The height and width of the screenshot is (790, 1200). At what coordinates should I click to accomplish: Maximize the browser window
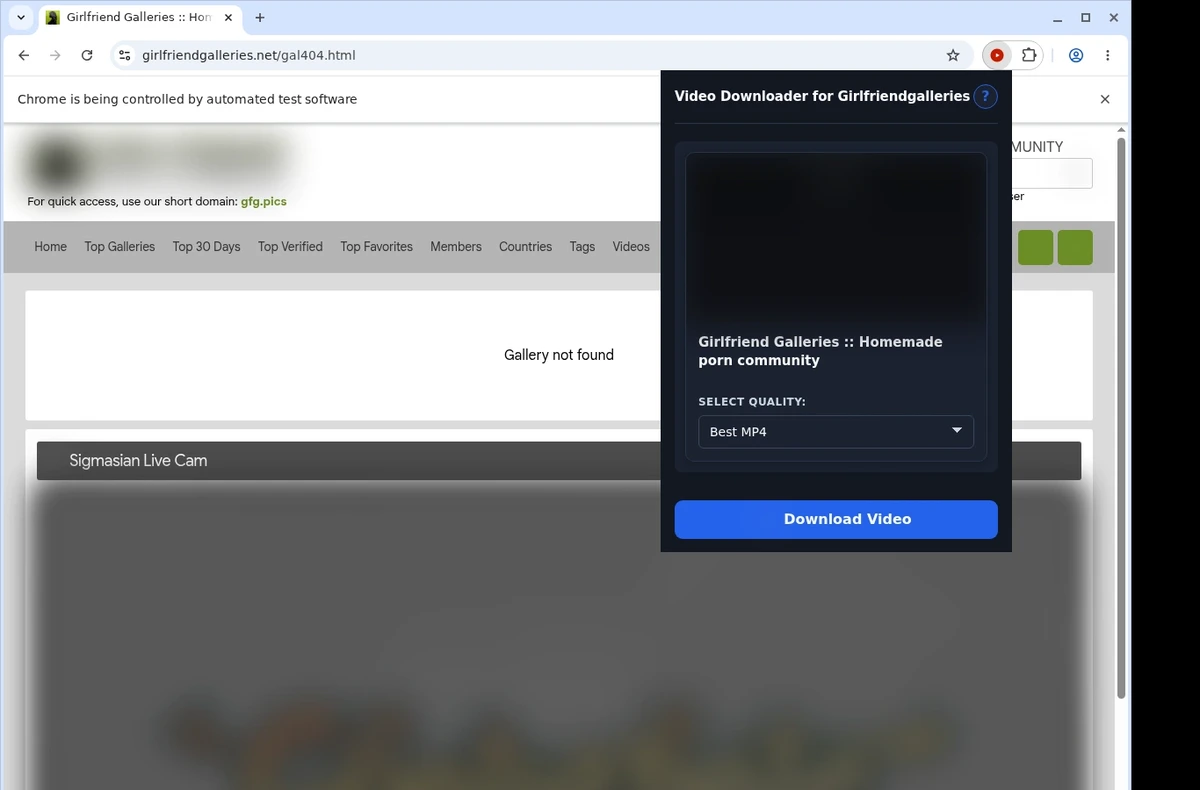click(x=1086, y=18)
